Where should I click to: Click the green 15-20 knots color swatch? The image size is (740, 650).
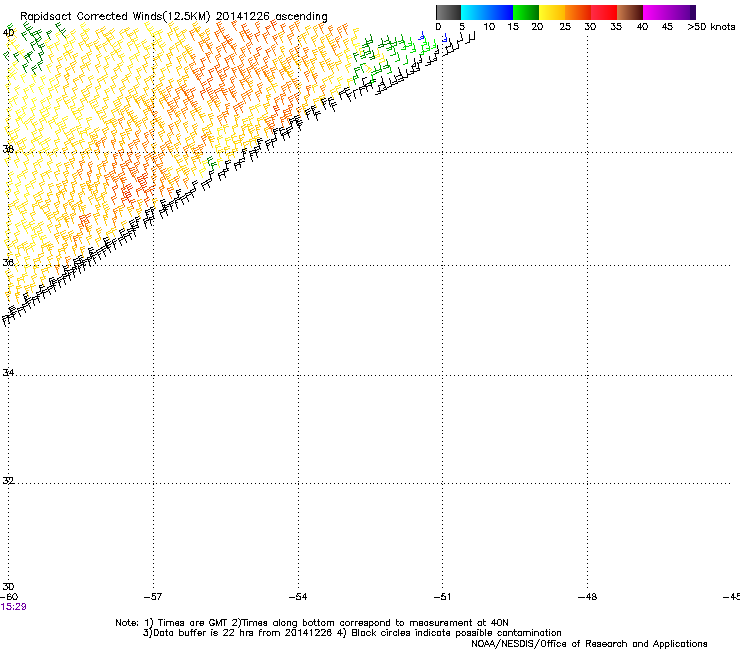tap(526, 12)
